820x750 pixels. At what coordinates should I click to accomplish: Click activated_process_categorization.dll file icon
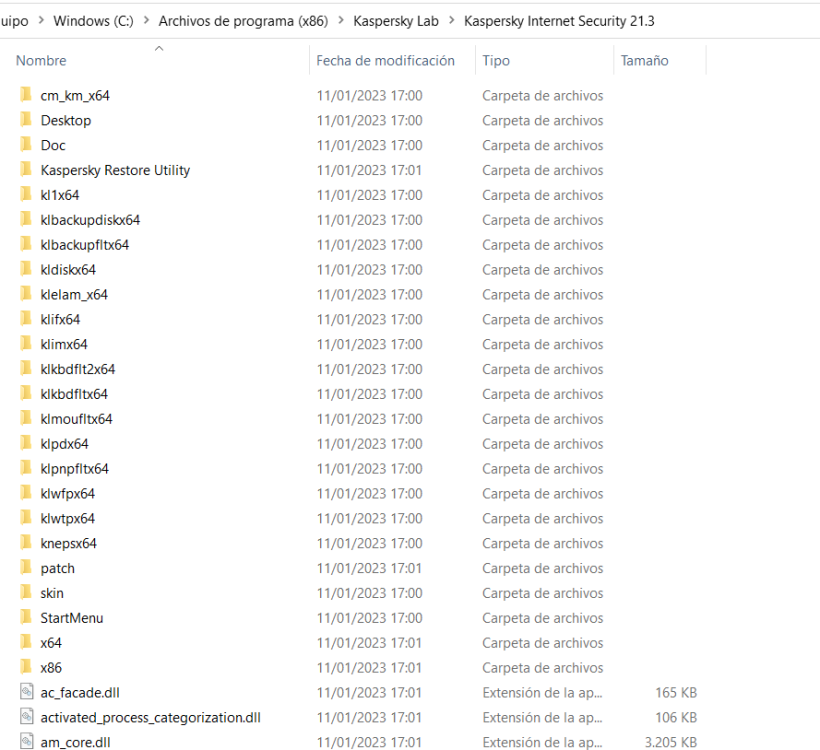click(x=27, y=717)
